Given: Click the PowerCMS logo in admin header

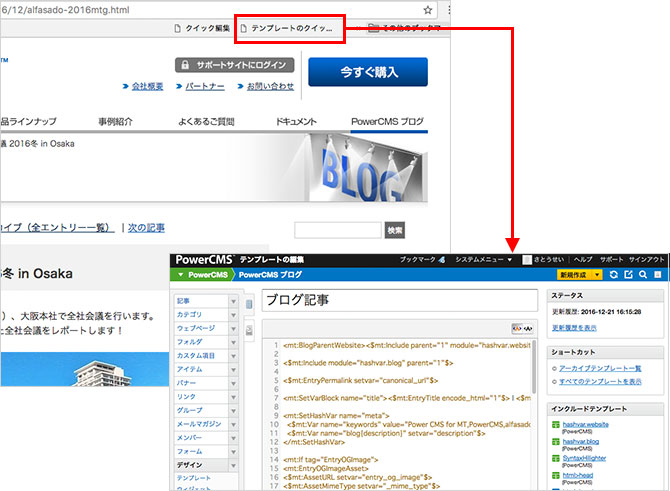Looking at the screenshot, I should click(204, 259).
